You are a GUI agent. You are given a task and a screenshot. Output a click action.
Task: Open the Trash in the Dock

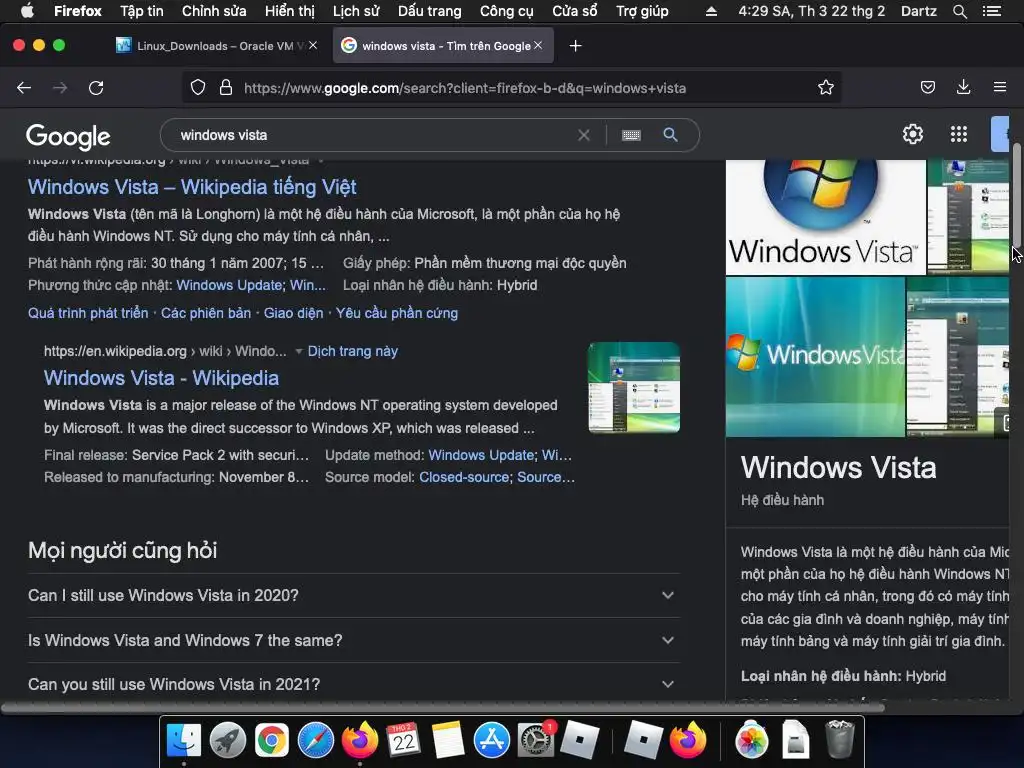pos(840,740)
